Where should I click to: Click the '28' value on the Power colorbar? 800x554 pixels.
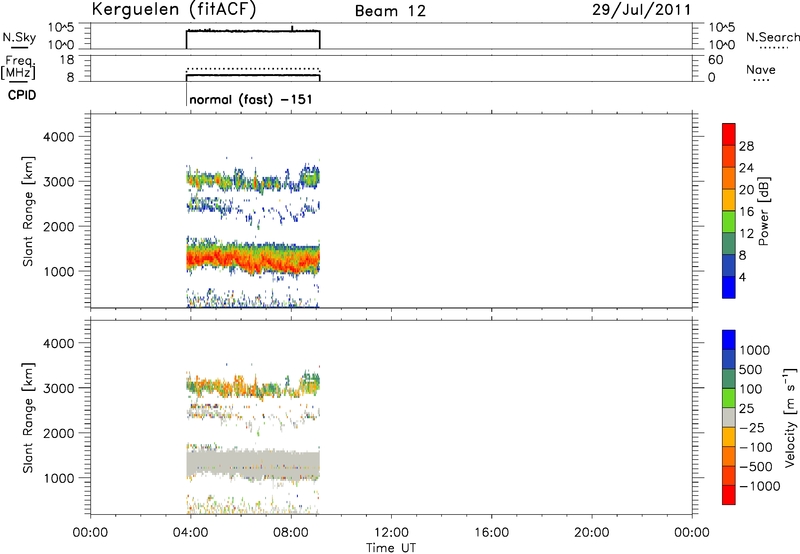(x=746, y=146)
